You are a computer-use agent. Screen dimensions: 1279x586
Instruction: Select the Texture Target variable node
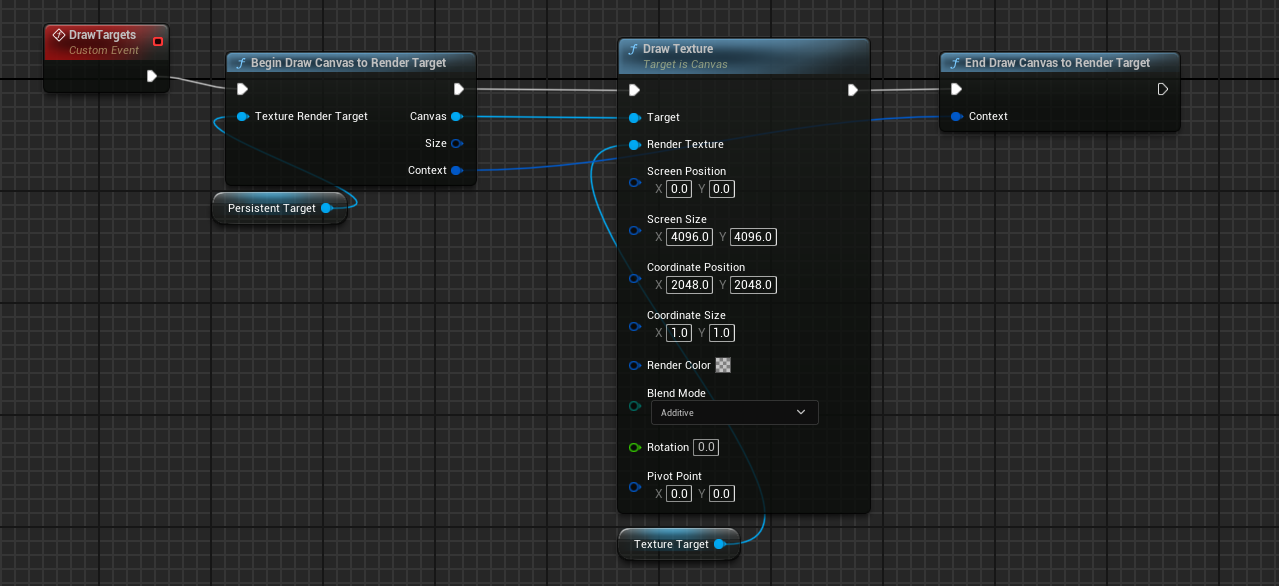coord(670,544)
